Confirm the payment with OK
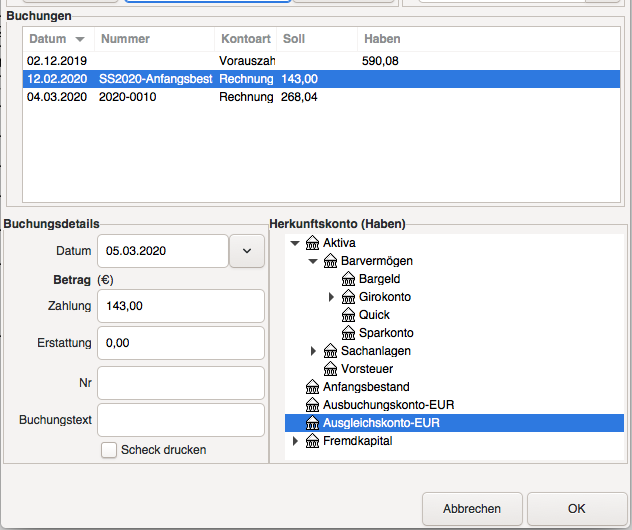This screenshot has height=530, width=632. (577, 509)
